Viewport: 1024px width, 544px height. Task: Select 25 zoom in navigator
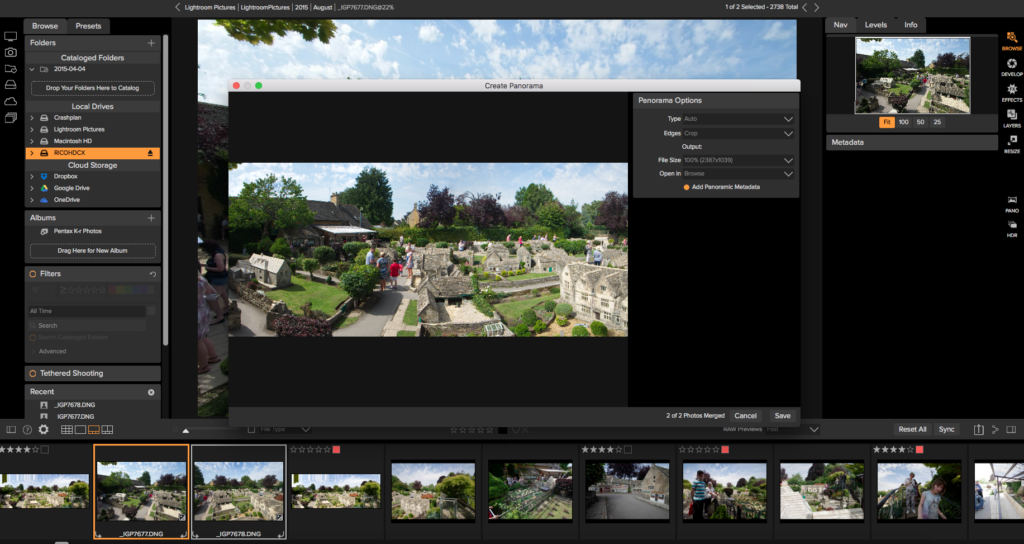click(x=937, y=122)
